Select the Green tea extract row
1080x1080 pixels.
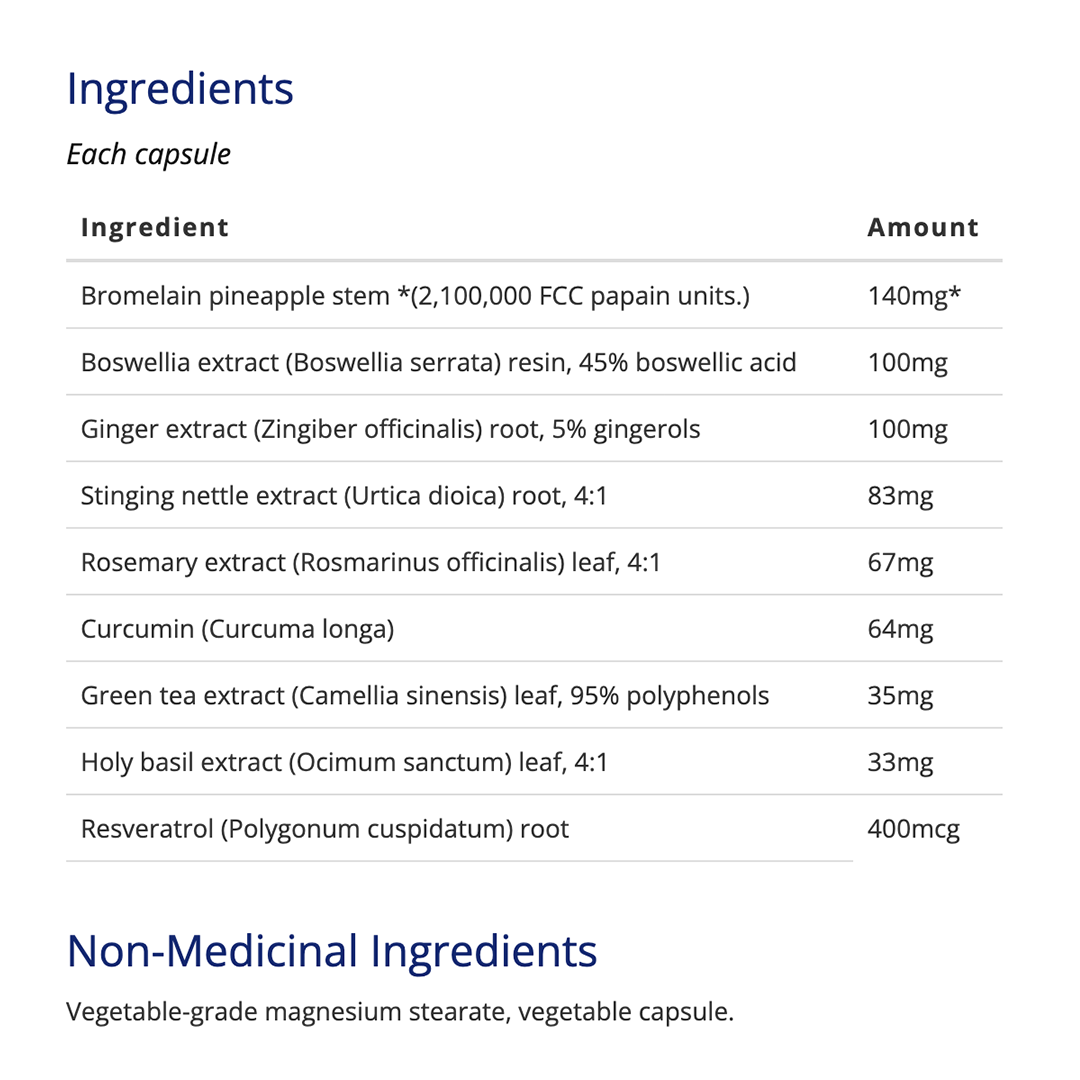(x=424, y=696)
